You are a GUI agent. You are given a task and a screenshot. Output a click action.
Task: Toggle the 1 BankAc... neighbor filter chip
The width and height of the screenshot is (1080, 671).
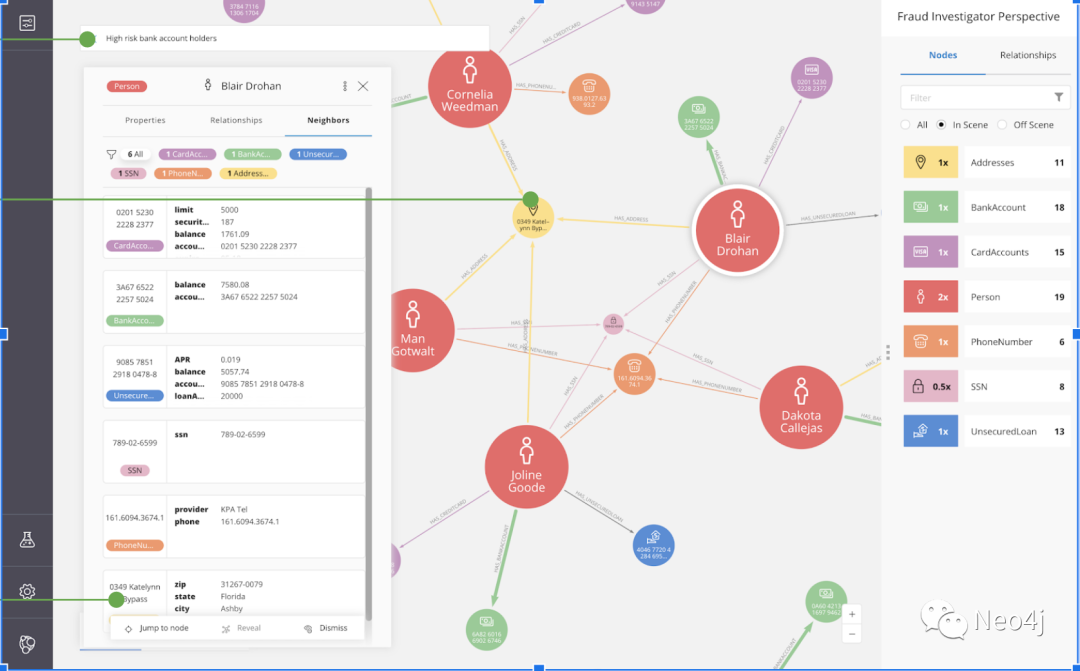tap(253, 154)
